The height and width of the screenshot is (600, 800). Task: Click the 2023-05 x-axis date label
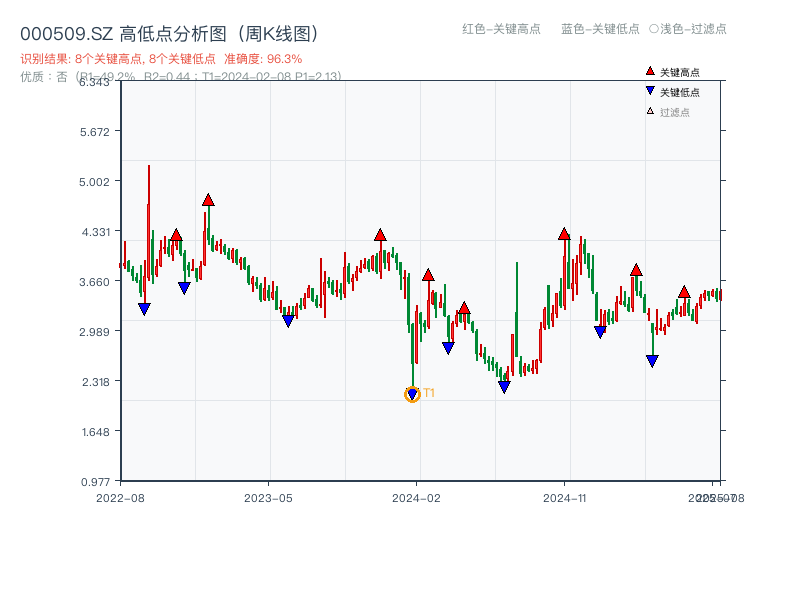pyautogui.click(x=268, y=498)
